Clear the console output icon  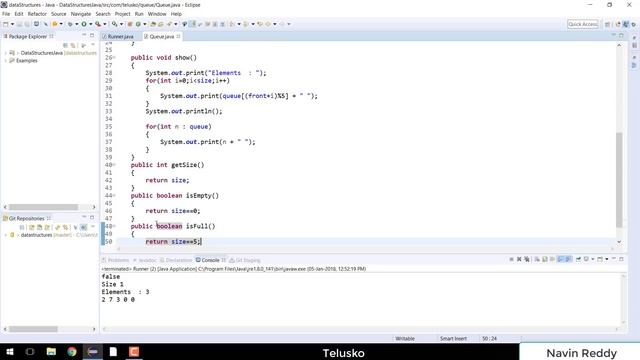[x=537, y=259]
